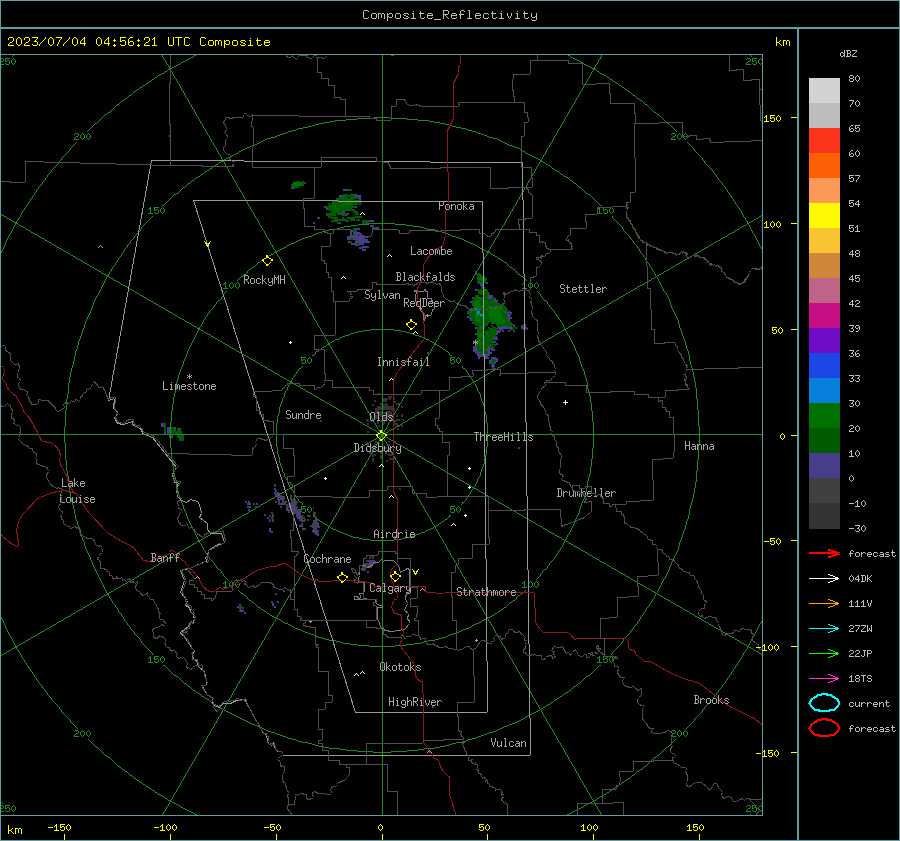Click the yellow radar-center diamond above Didsbury
Viewport: 900px width, 841px height.
(381, 435)
